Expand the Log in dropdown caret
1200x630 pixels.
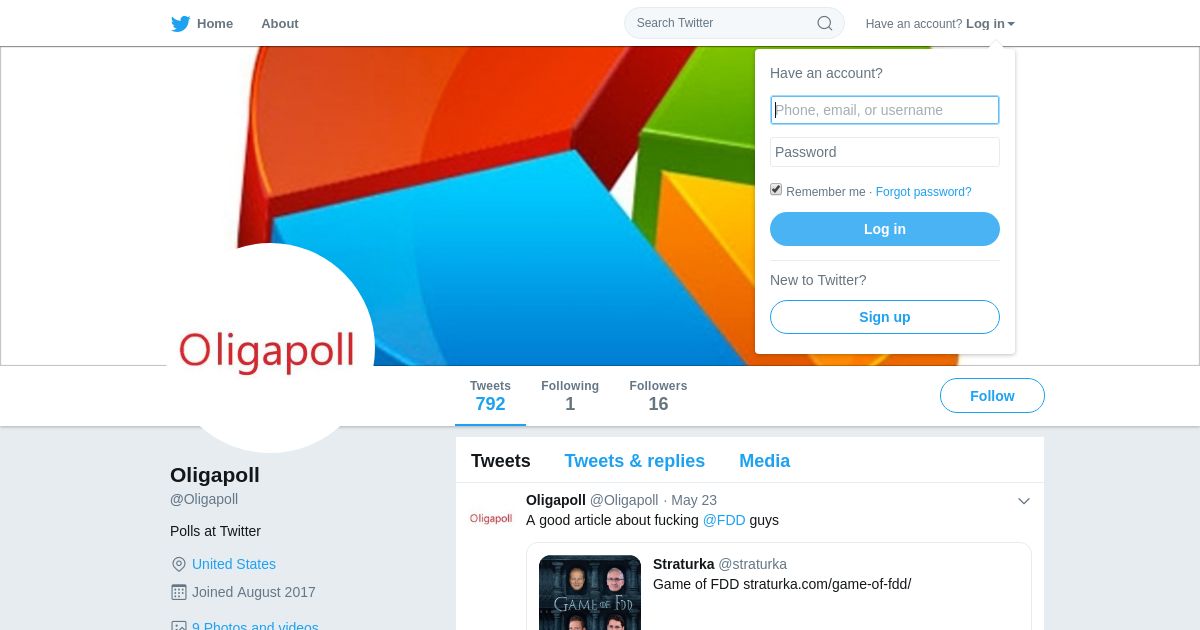(x=1011, y=24)
